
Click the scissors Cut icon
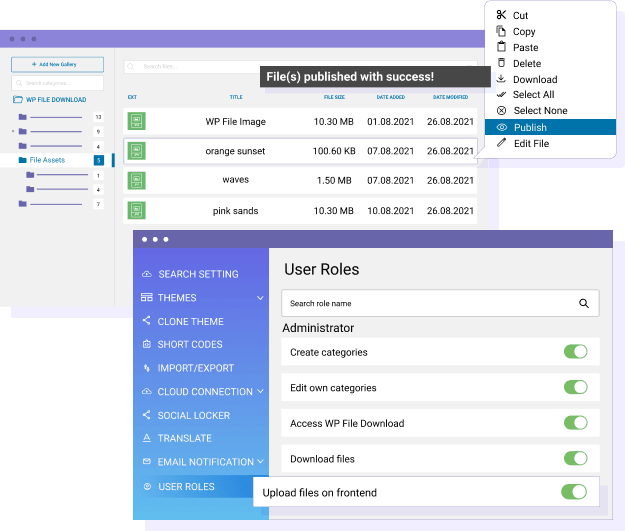(x=502, y=15)
